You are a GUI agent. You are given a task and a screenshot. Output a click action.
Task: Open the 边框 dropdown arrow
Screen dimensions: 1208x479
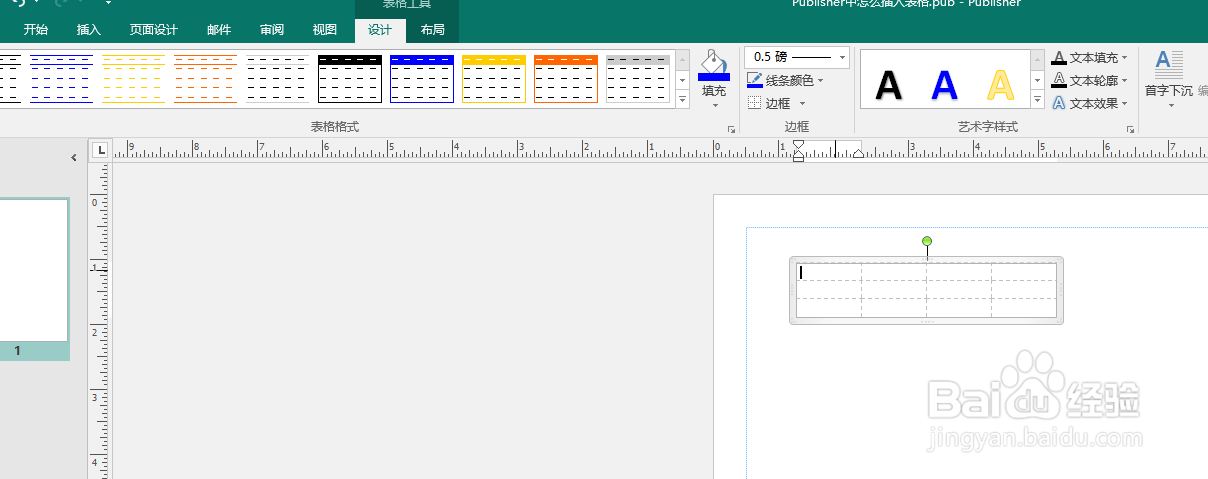[802, 103]
